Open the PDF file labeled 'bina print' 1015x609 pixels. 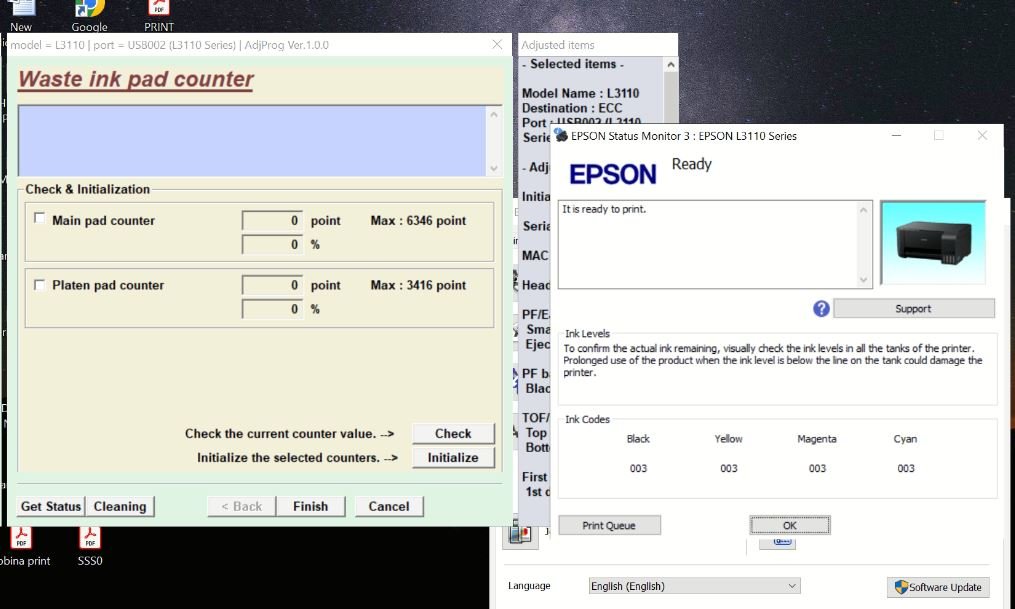point(22,546)
